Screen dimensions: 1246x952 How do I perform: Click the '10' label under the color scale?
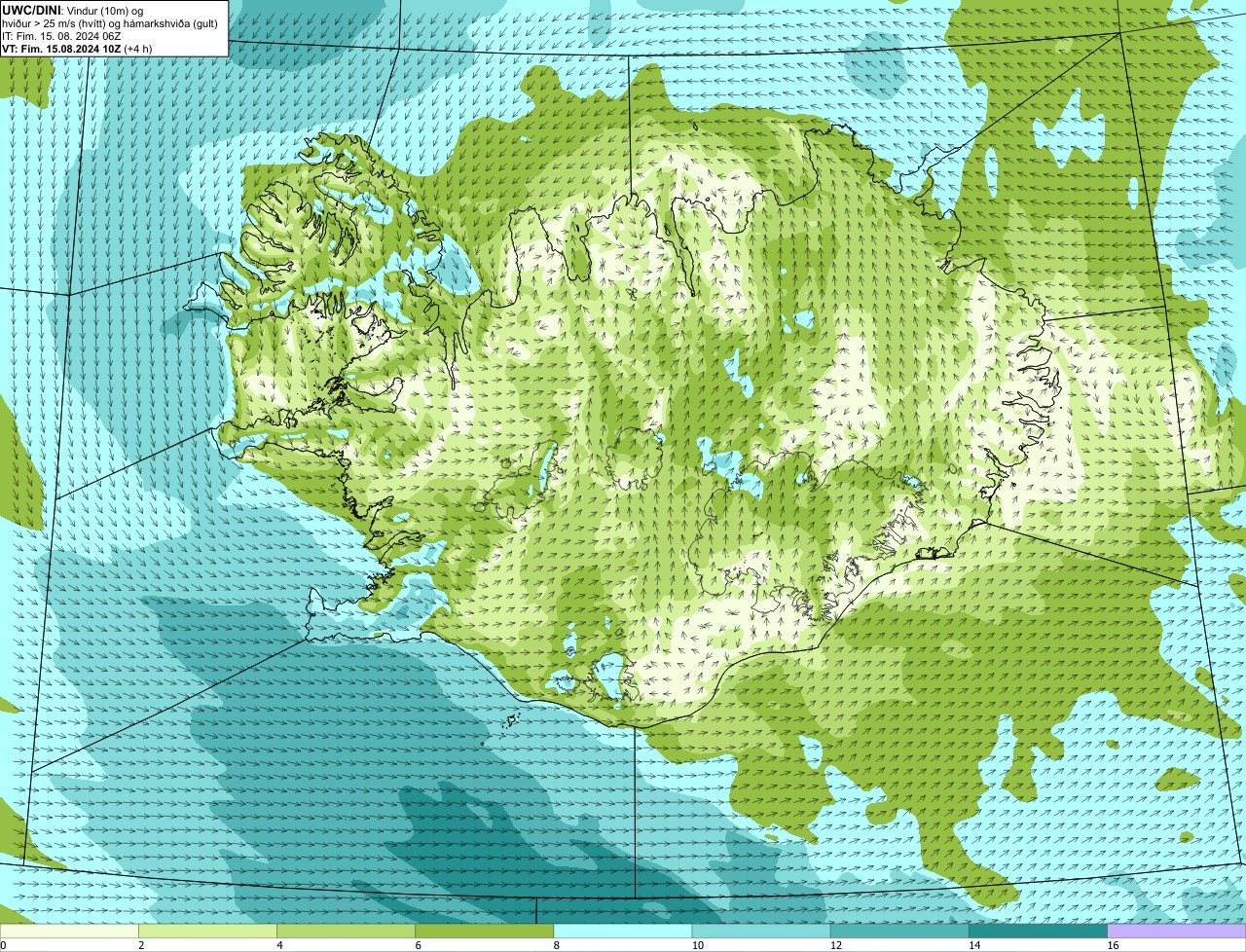tap(697, 945)
